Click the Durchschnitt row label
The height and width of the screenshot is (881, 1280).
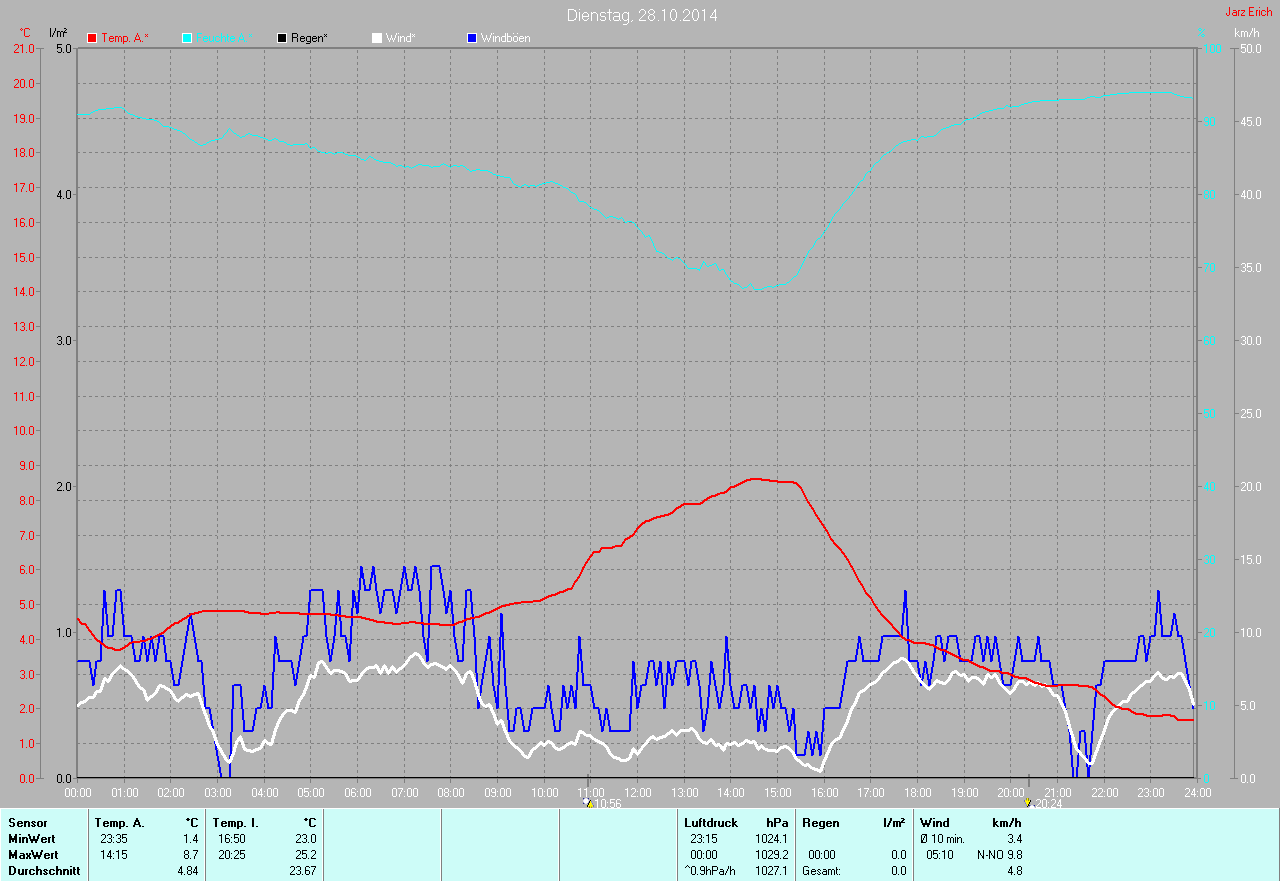(44, 871)
